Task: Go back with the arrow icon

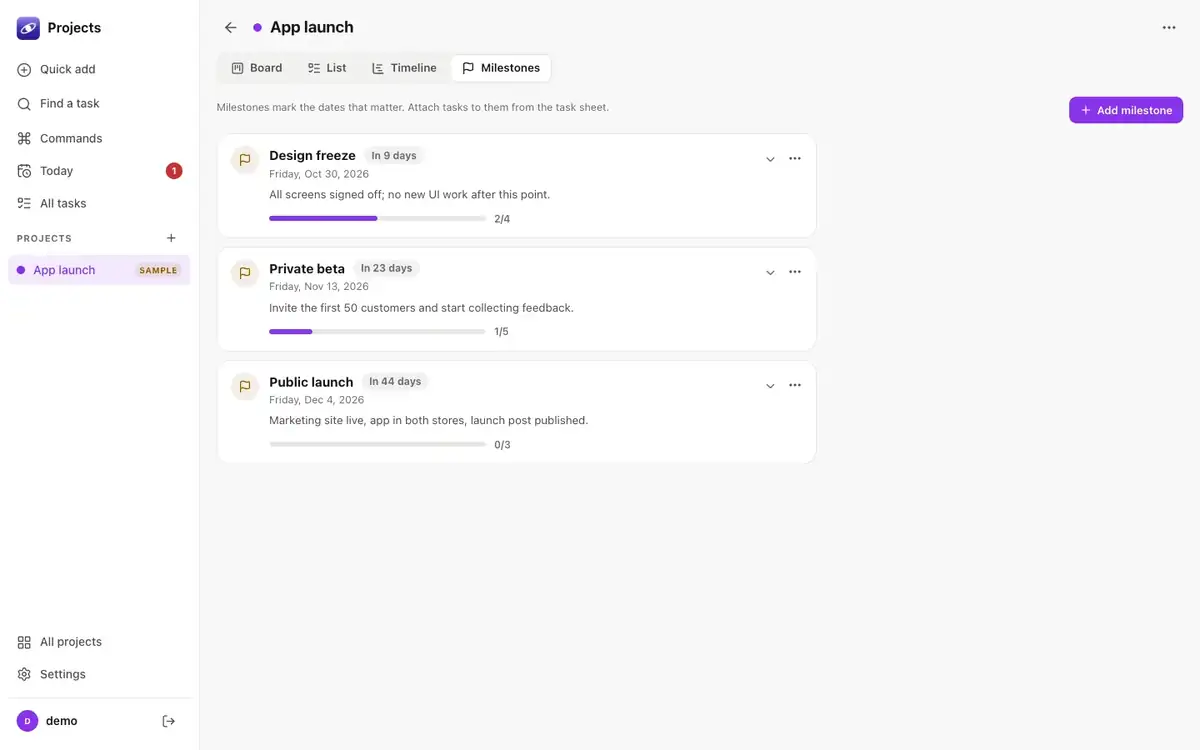Action: coord(231,27)
